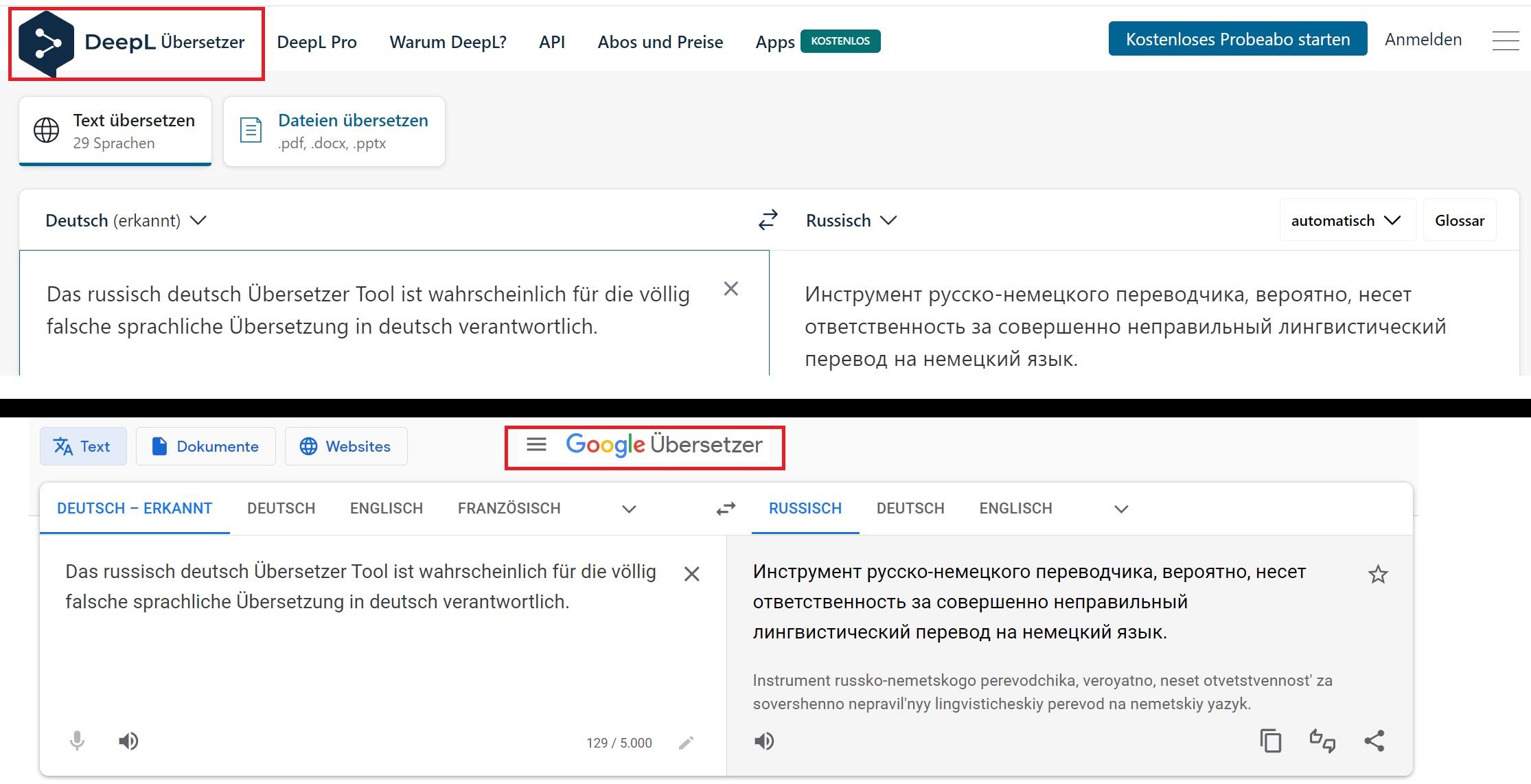The width and height of the screenshot is (1531, 784).
Task: Click the globe icon in Text übersetzen
Action: [x=47, y=130]
